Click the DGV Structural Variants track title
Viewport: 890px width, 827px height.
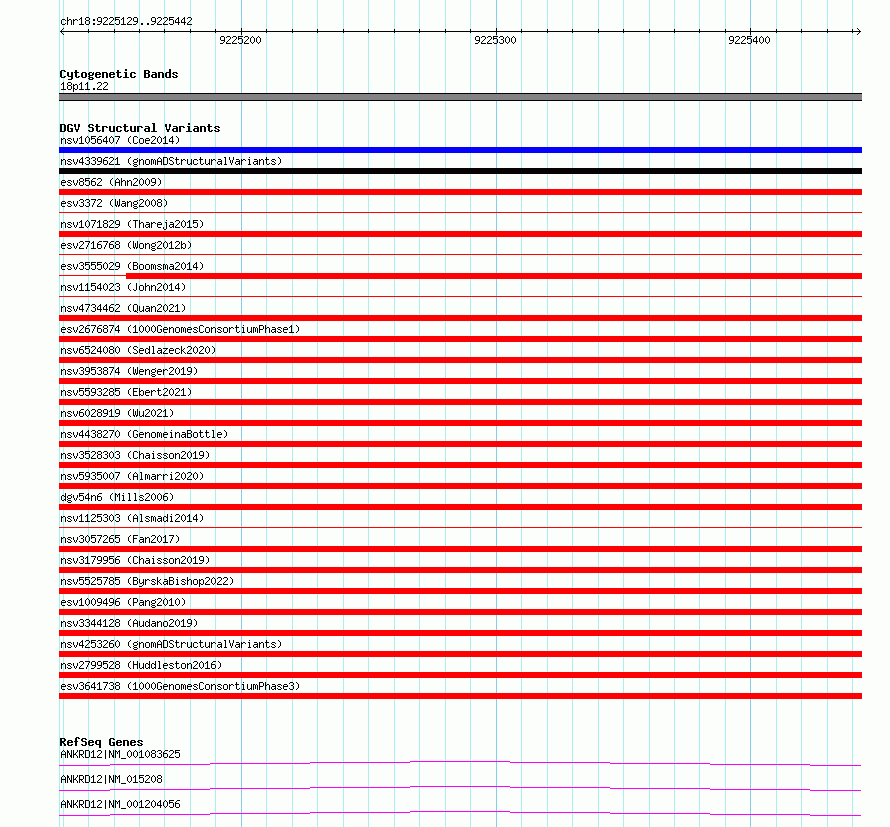(140, 128)
